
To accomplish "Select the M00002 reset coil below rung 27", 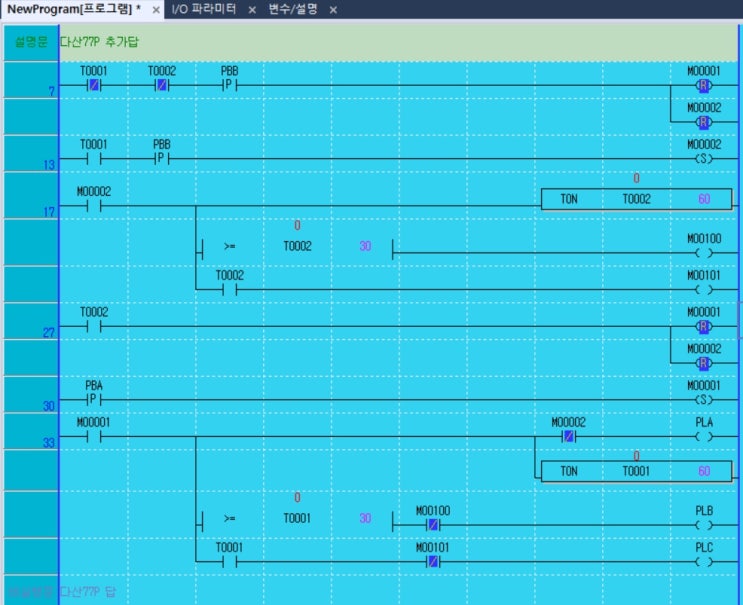I will (x=704, y=363).
